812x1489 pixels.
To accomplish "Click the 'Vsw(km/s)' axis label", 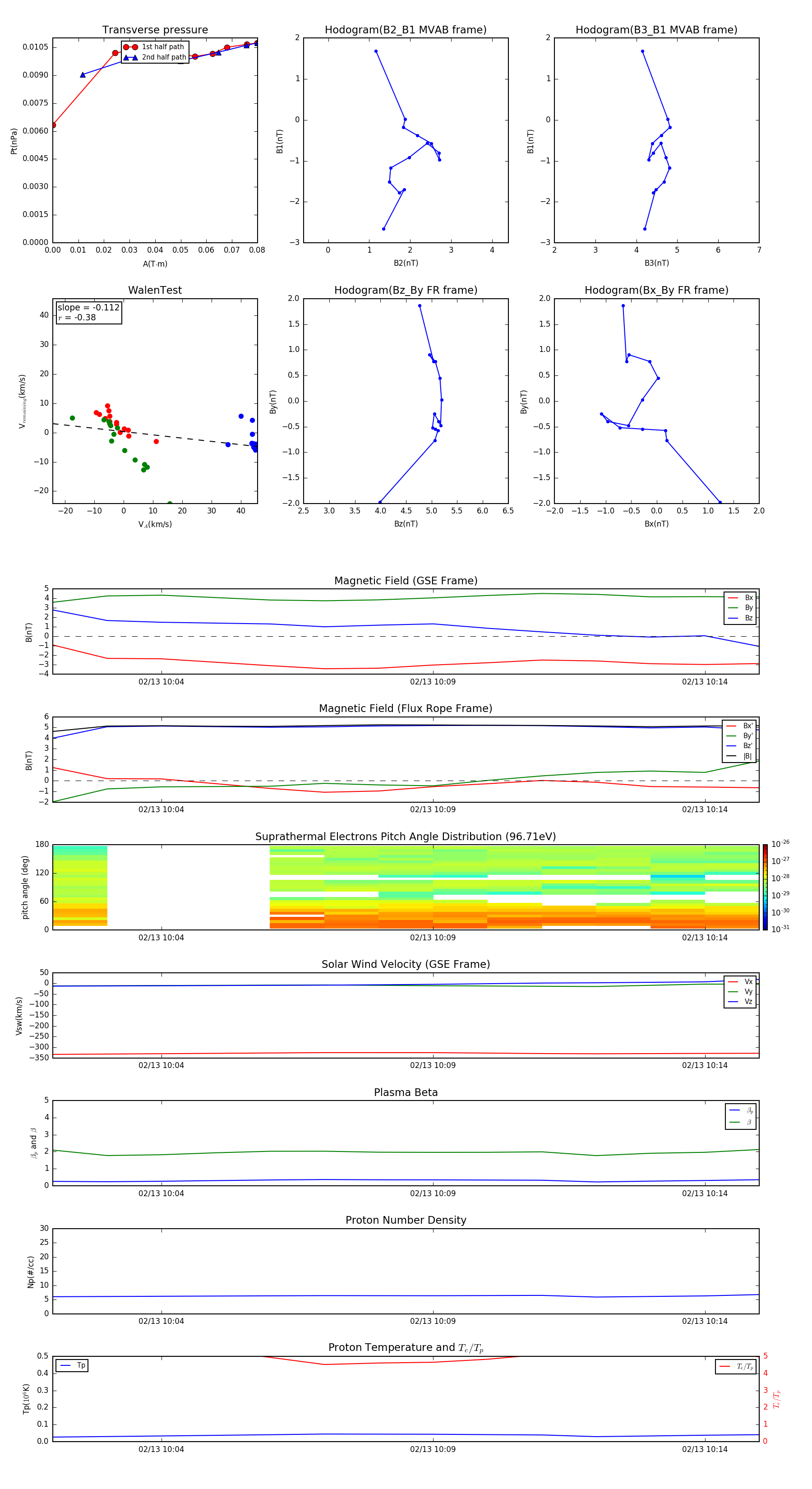I will point(19,1016).
